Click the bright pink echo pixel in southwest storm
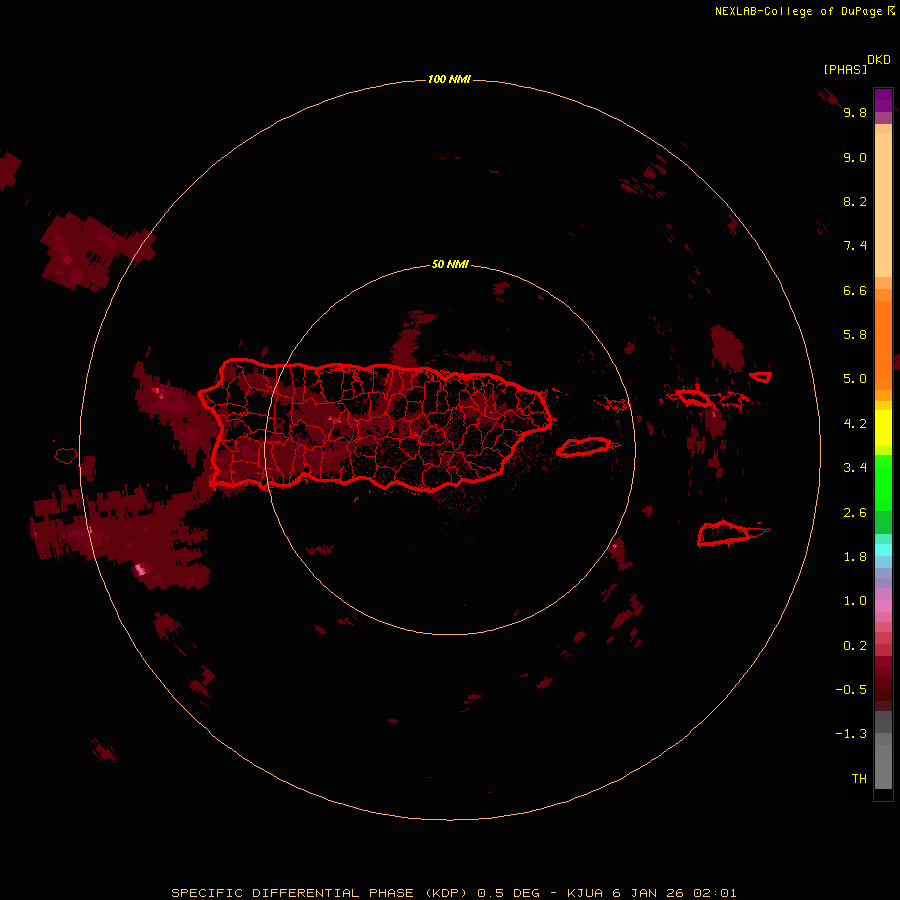 pos(140,569)
